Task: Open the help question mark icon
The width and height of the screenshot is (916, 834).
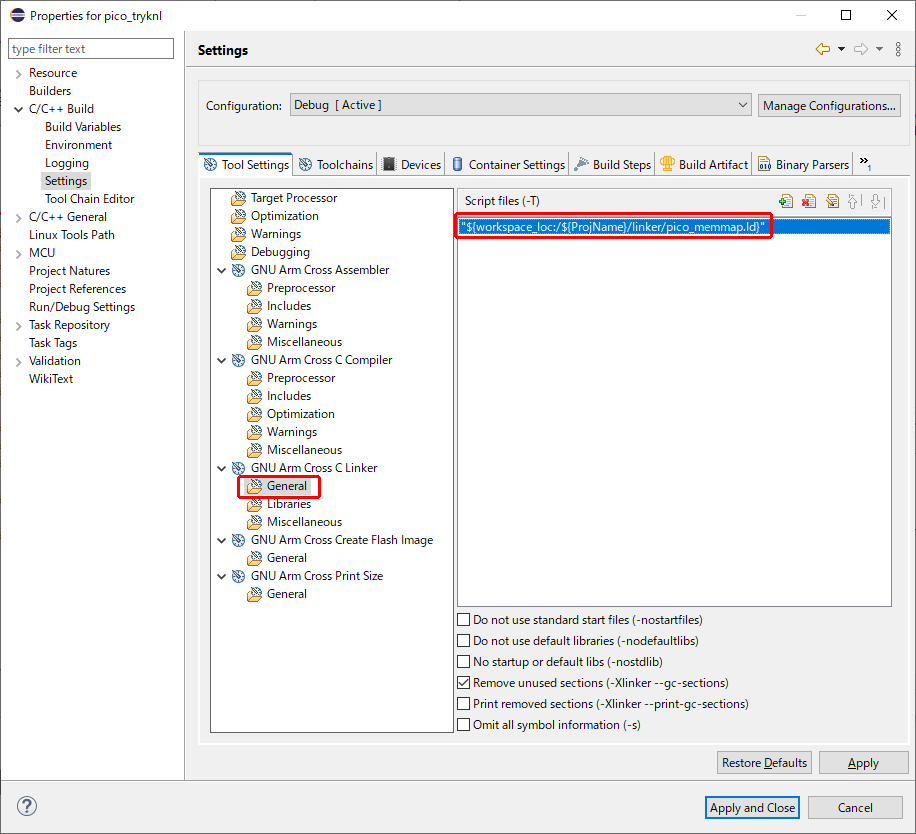Action: click(x=27, y=806)
